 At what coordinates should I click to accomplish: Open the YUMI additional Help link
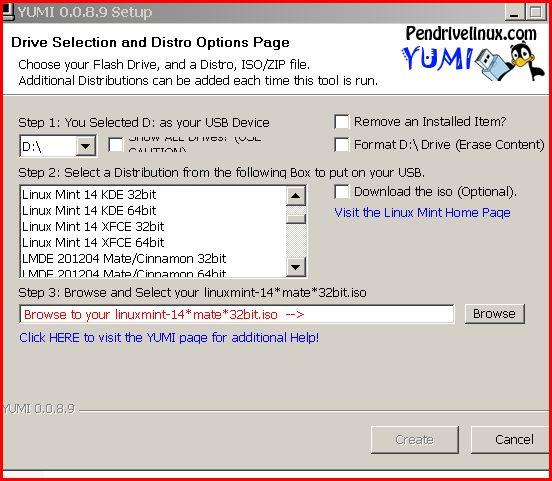point(169,338)
